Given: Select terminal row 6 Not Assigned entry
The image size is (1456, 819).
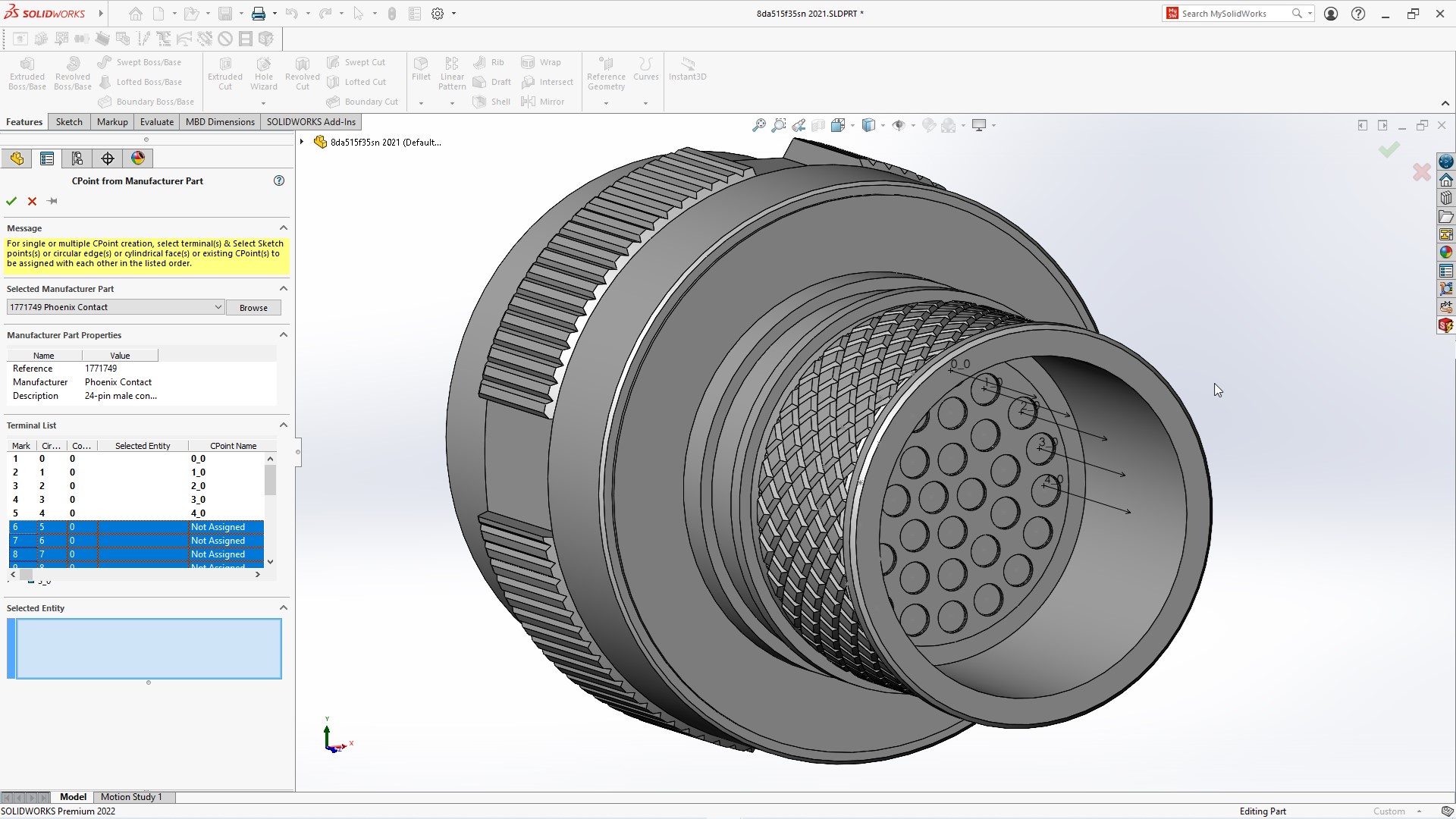Looking at the screenshot, I should click(217, 527).
